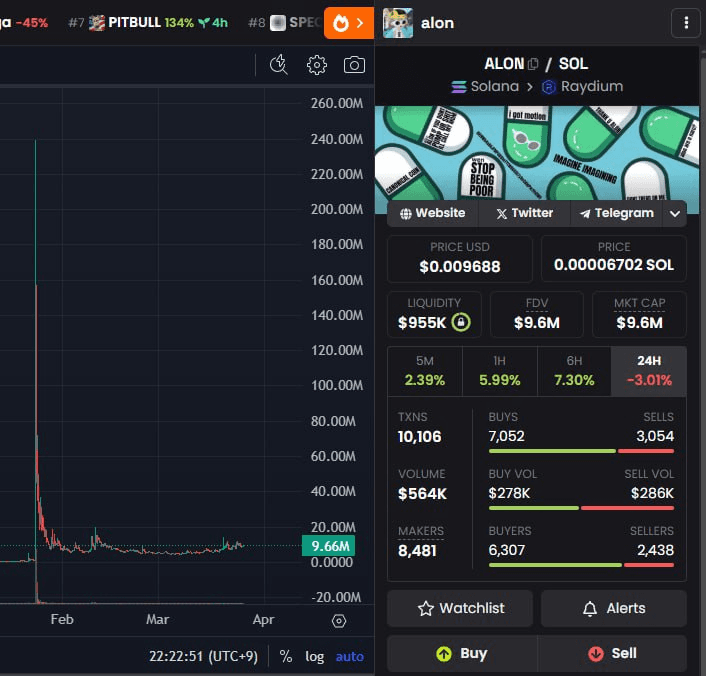Image resolution: width=706 pixels, height=676 pixels.
Task: Click the liquidity lock icon
Action: point(461,322)
